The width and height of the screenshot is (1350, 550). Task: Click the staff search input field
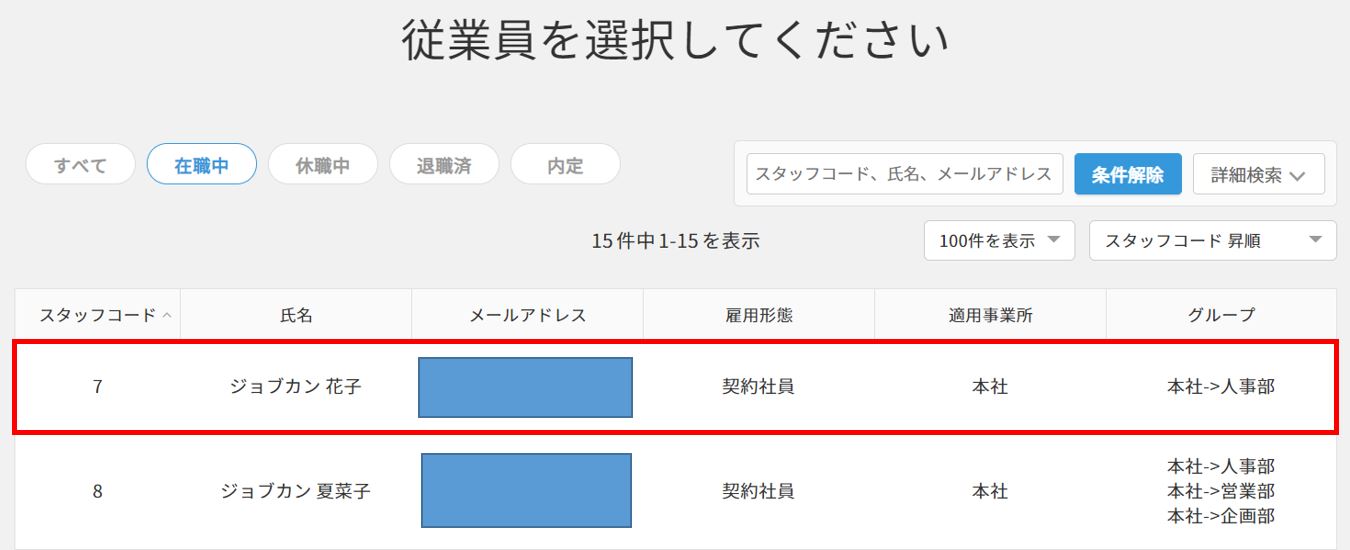coord(904,174)
